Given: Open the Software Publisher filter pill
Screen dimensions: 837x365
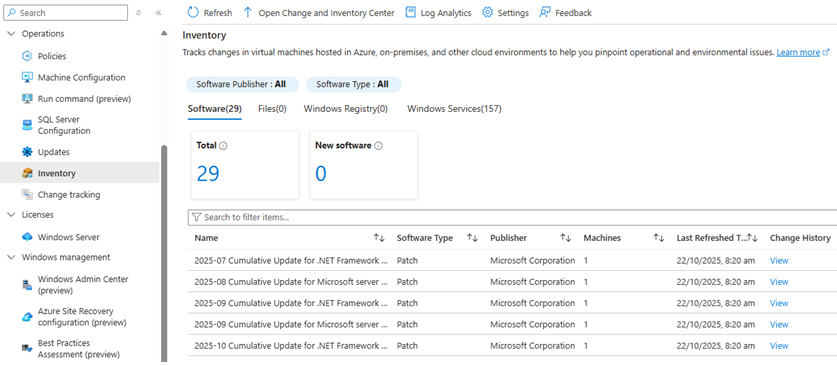Looking at the screenshot, I should (241, 84).
